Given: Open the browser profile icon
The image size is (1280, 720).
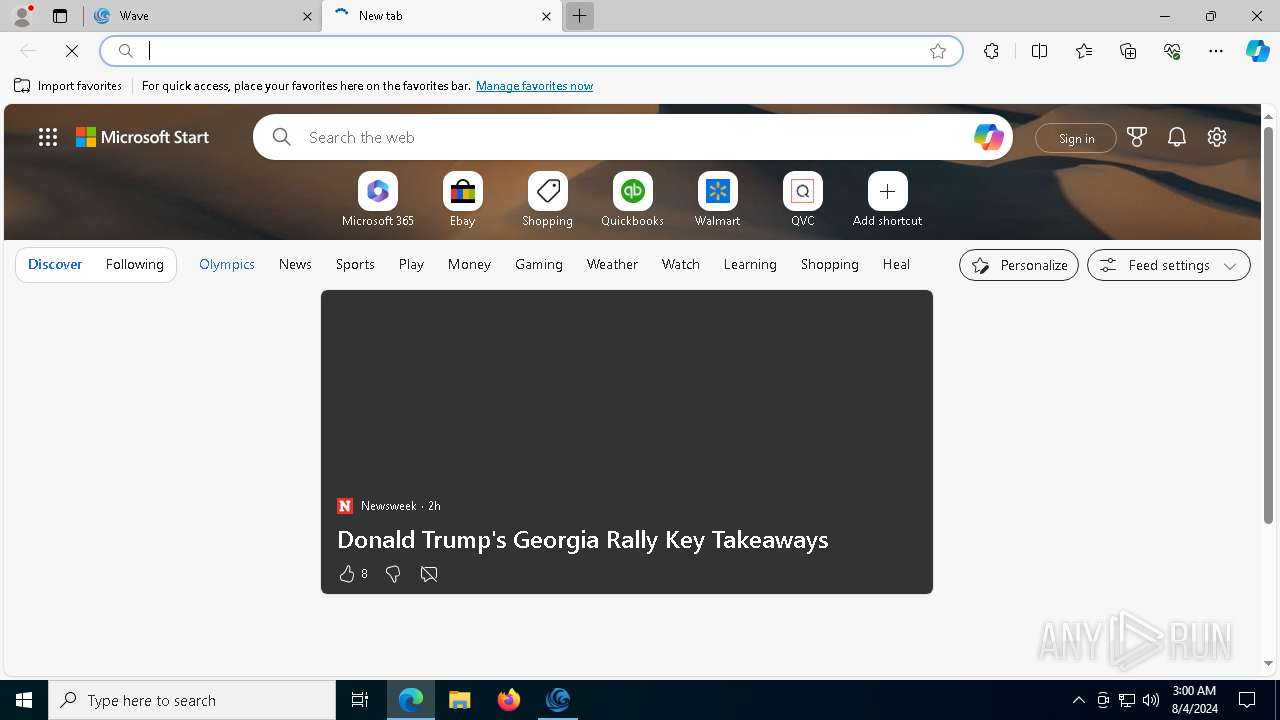Looking at the screenshot, I should [22, 16].
